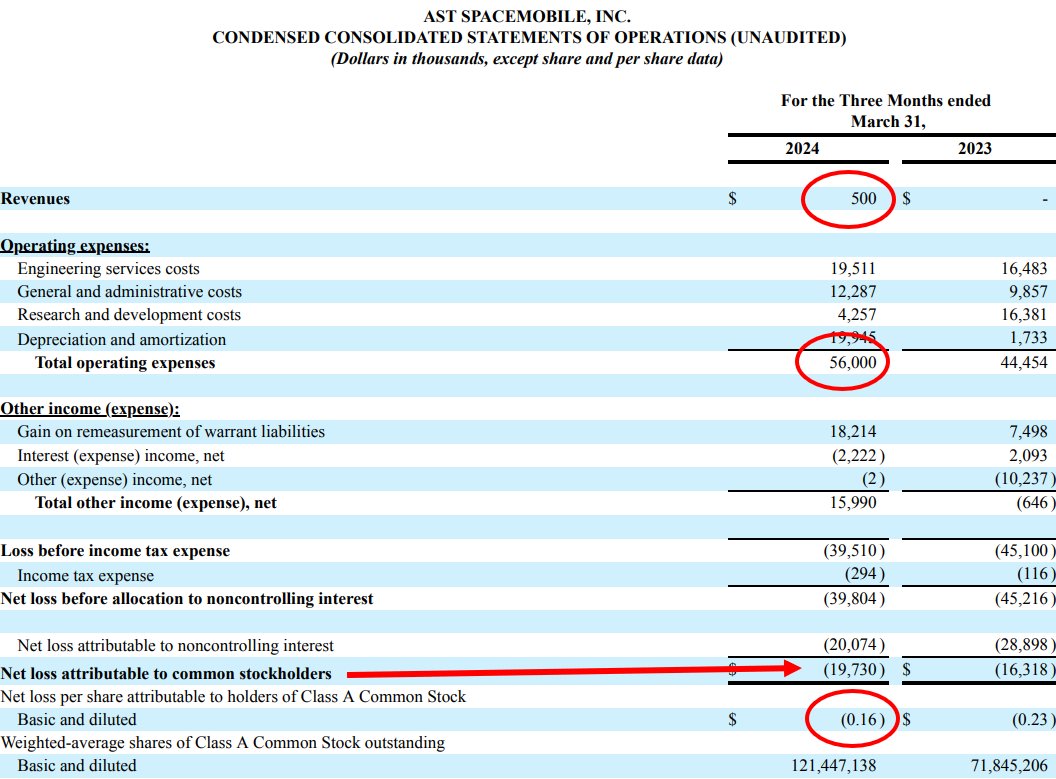The image size is (1056, 779).
Task: Click 'Other (expense) income, net' label
Action: pos(114,479)
